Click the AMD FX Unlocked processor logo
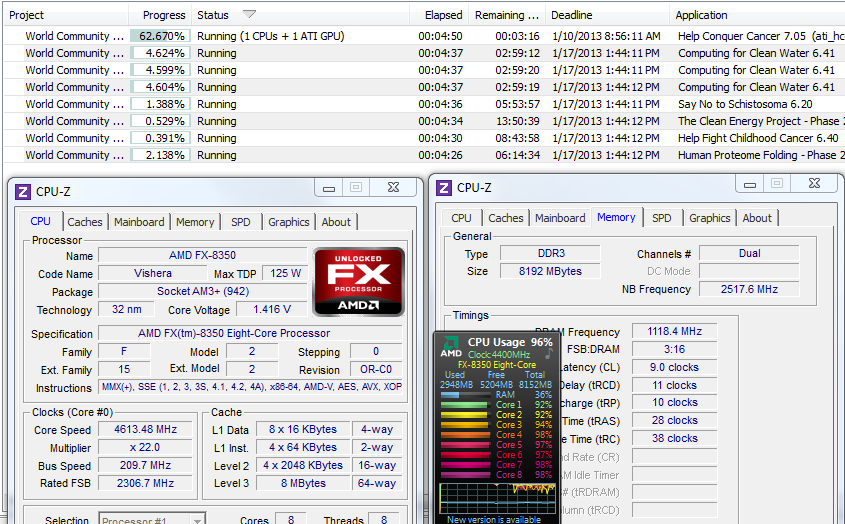This screenshot has height=524, width=845. click(358, 281)
